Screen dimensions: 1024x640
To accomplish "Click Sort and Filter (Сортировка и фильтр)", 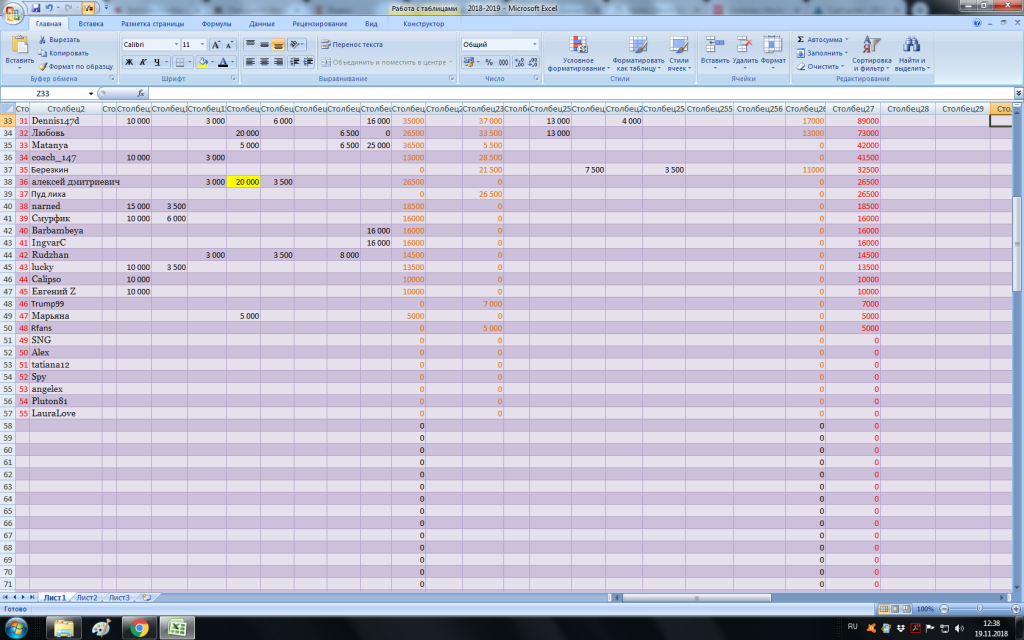I will (871, 46).
